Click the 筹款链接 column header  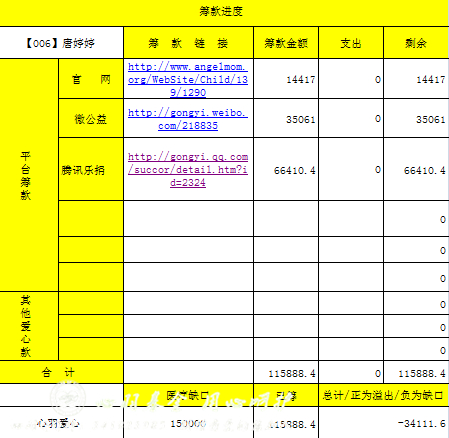(x=188, y=43)
